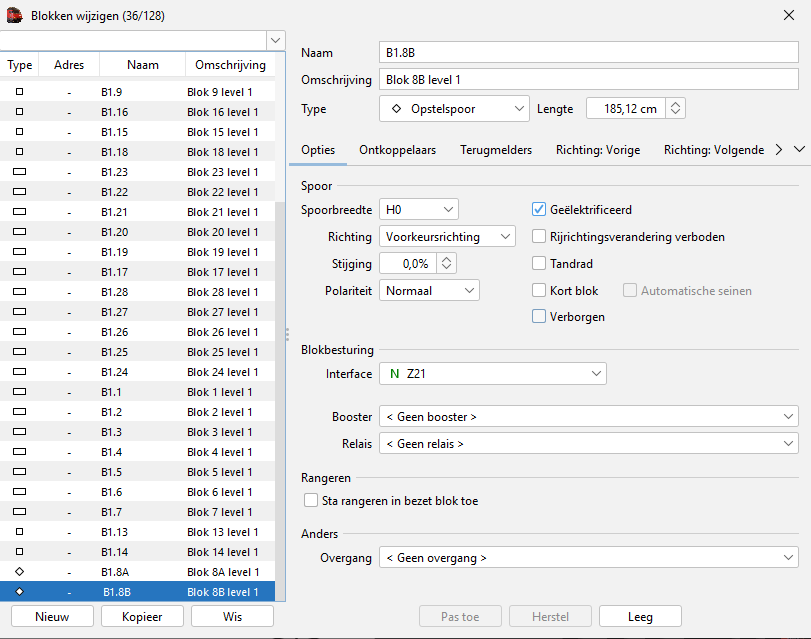Sort list by the Naam column header
The height and width of the screenshot is (639, 811).
pos(143,65)
